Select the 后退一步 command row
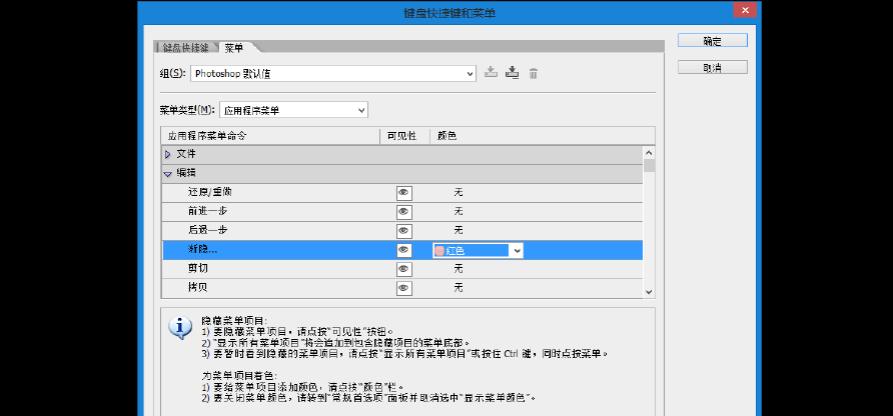 pyautogui.click(x=403, y=231)
